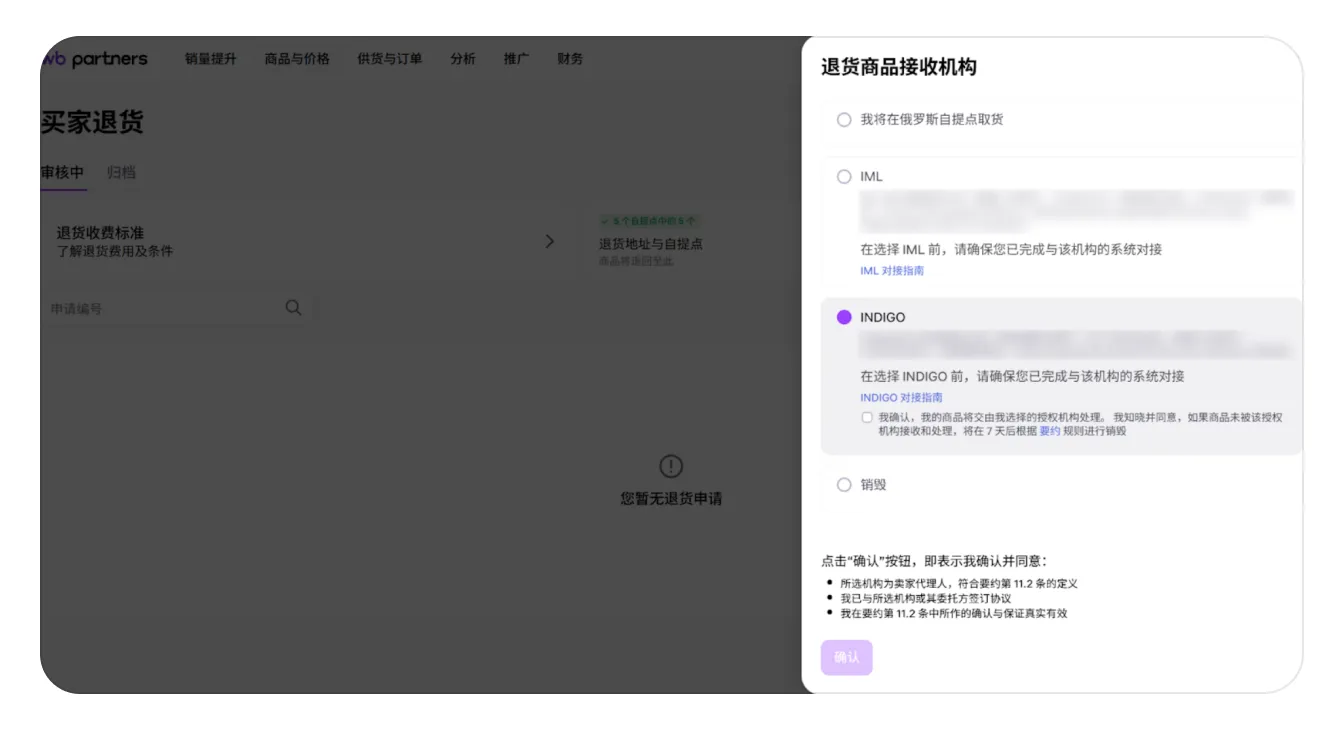Image resolution: width=1344 pixels, height=730 pixels.
Task: Open the 商品与价格 menu
Action: [297, 59]
